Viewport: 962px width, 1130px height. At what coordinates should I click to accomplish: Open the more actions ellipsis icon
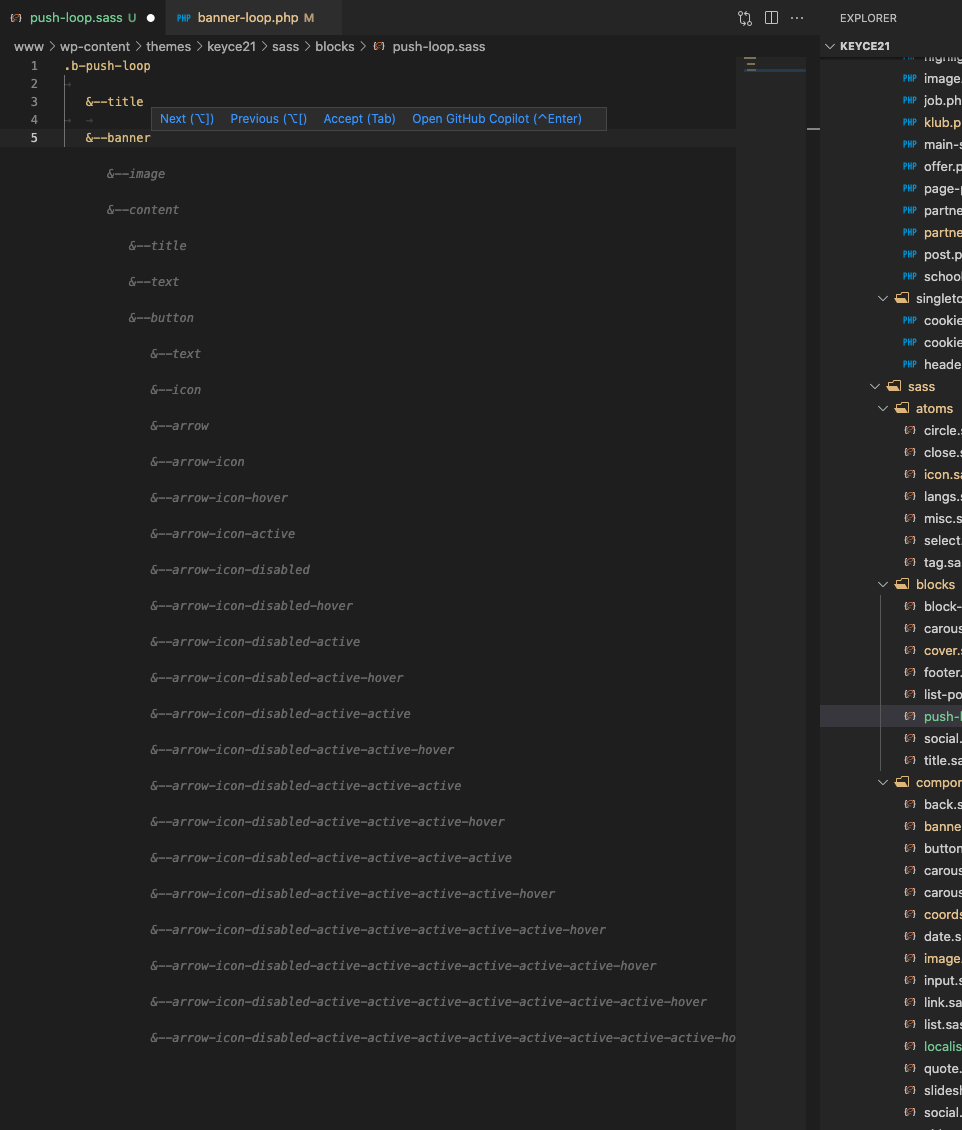point(797,17)
